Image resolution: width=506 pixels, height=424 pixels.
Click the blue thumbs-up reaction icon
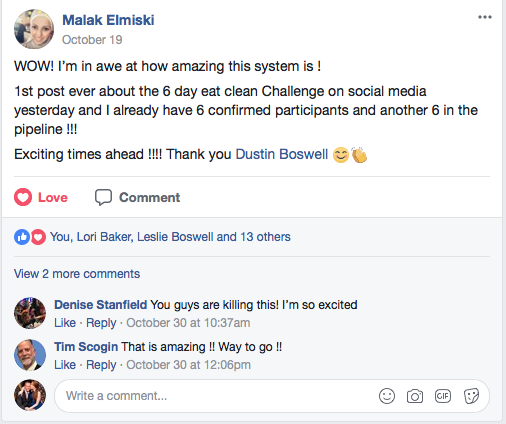[x=22, y=237]
